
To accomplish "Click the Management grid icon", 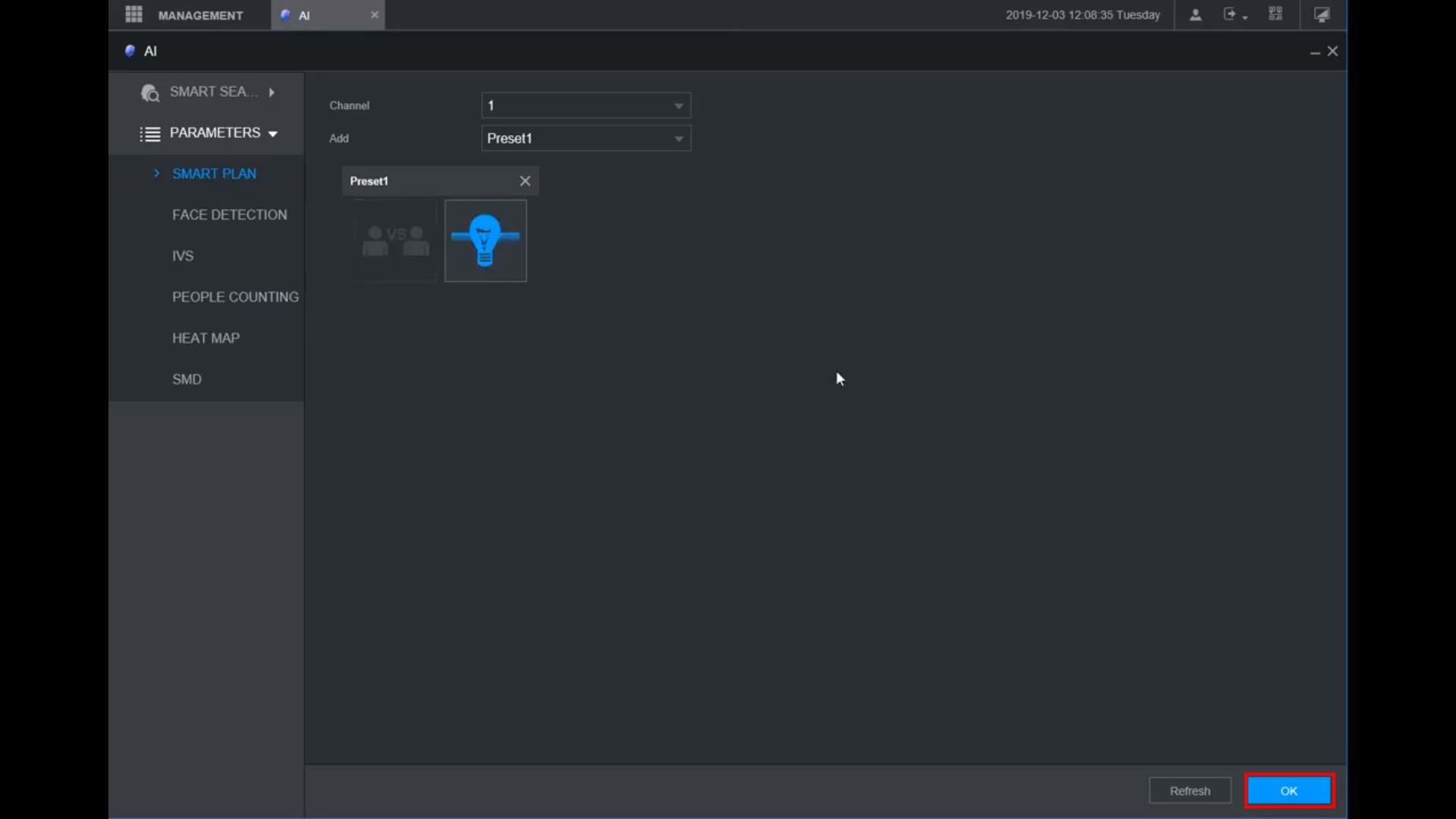I will (133, 14).
